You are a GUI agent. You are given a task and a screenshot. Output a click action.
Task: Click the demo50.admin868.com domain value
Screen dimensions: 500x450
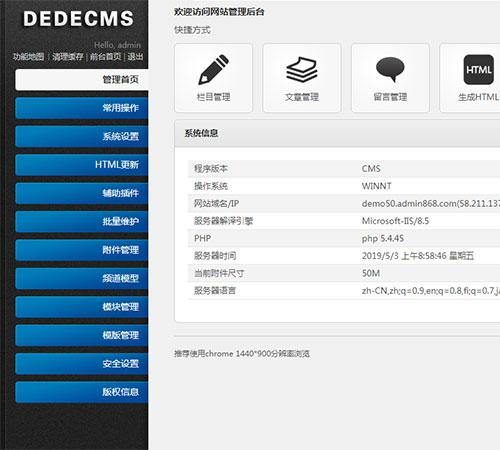coord(431,203)
